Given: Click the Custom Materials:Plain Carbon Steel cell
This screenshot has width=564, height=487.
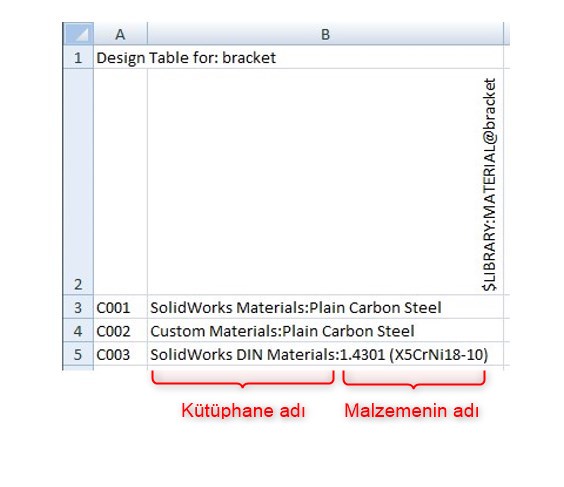Looking at the screenshot, I should tap(325, 330).
